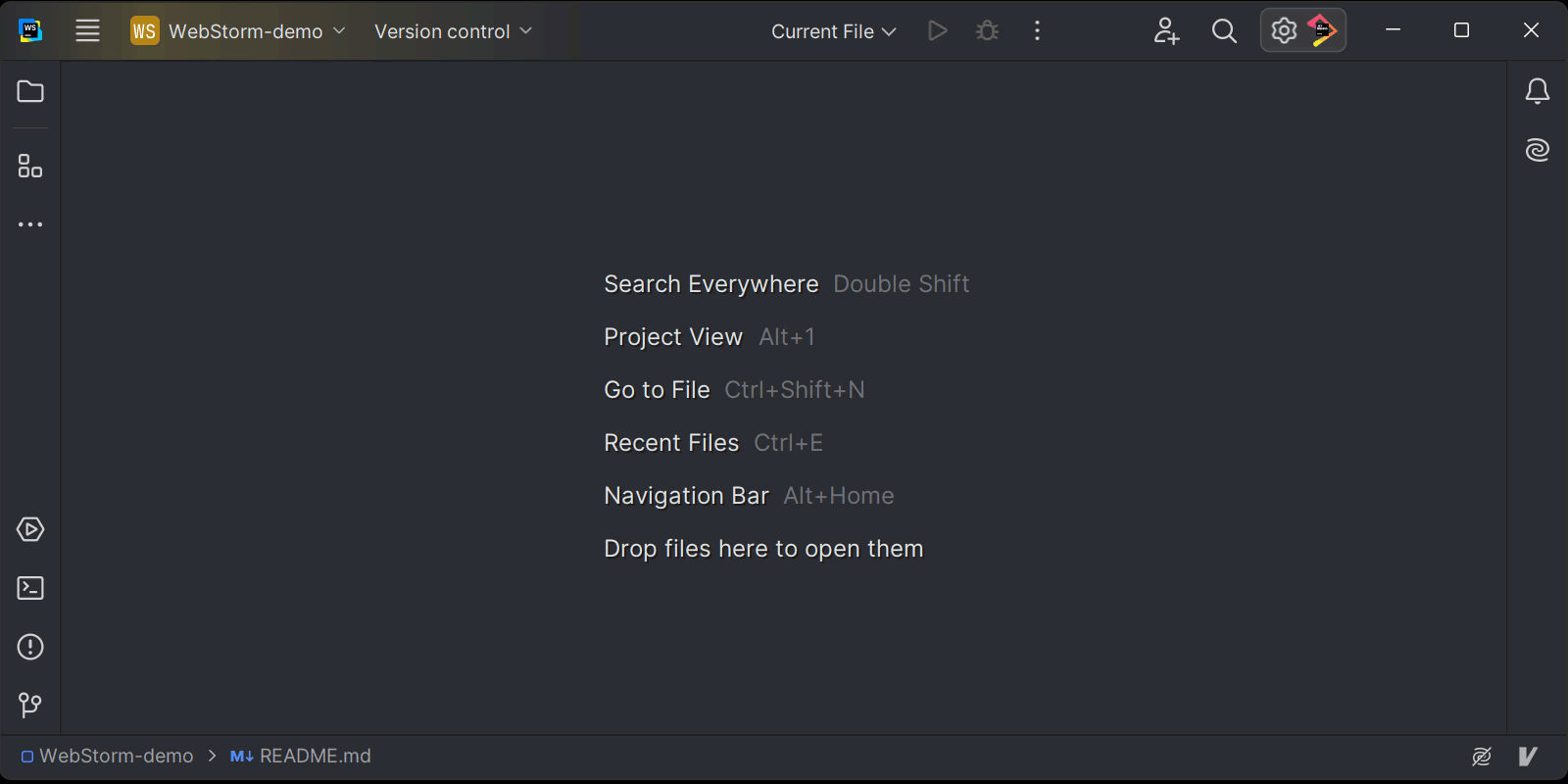1568x784 pixels.
Task: Show more tool windows via ellipsis icon
Action: point(29,223)
